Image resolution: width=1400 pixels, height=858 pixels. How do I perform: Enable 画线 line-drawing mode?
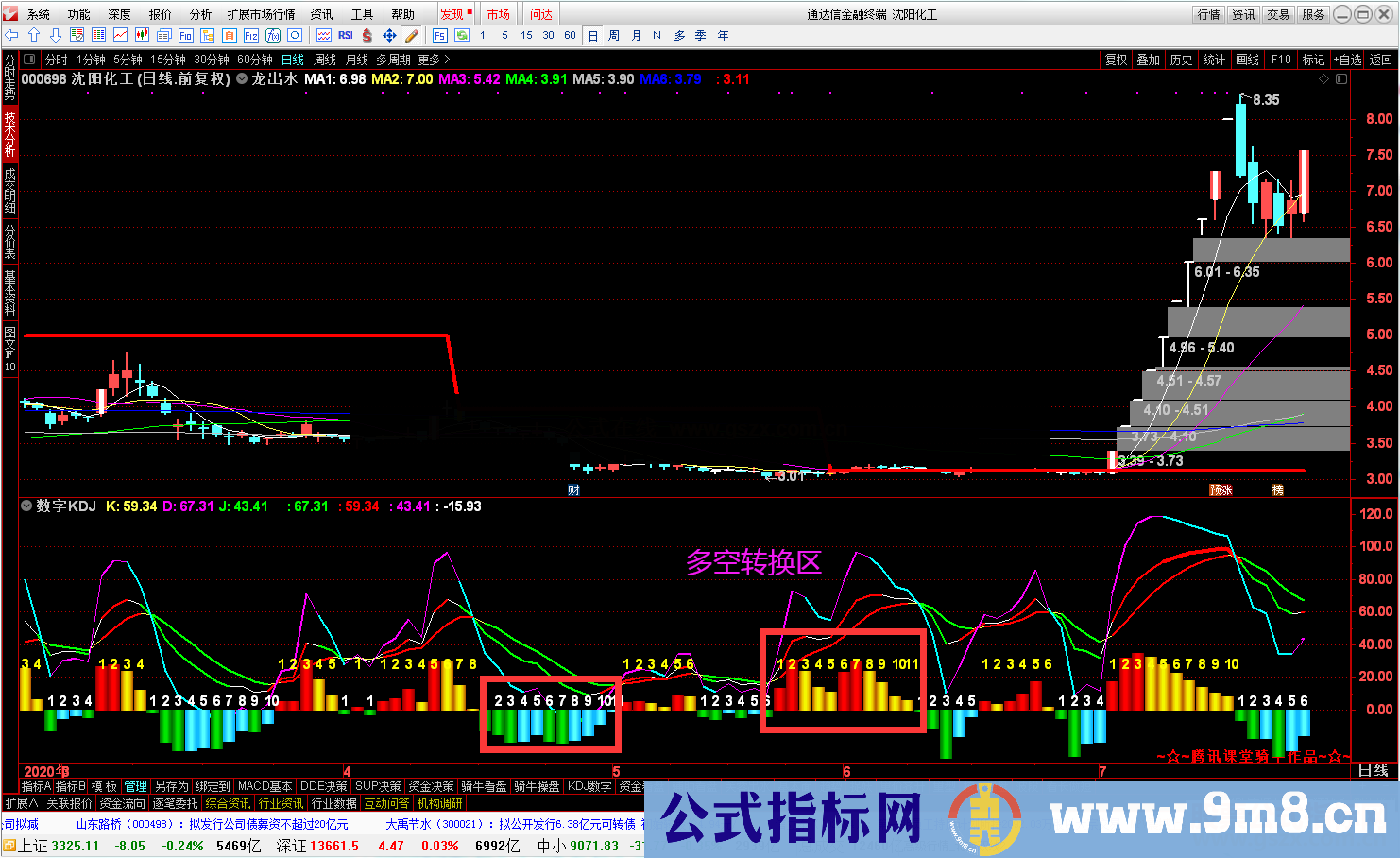point(1248,59)
